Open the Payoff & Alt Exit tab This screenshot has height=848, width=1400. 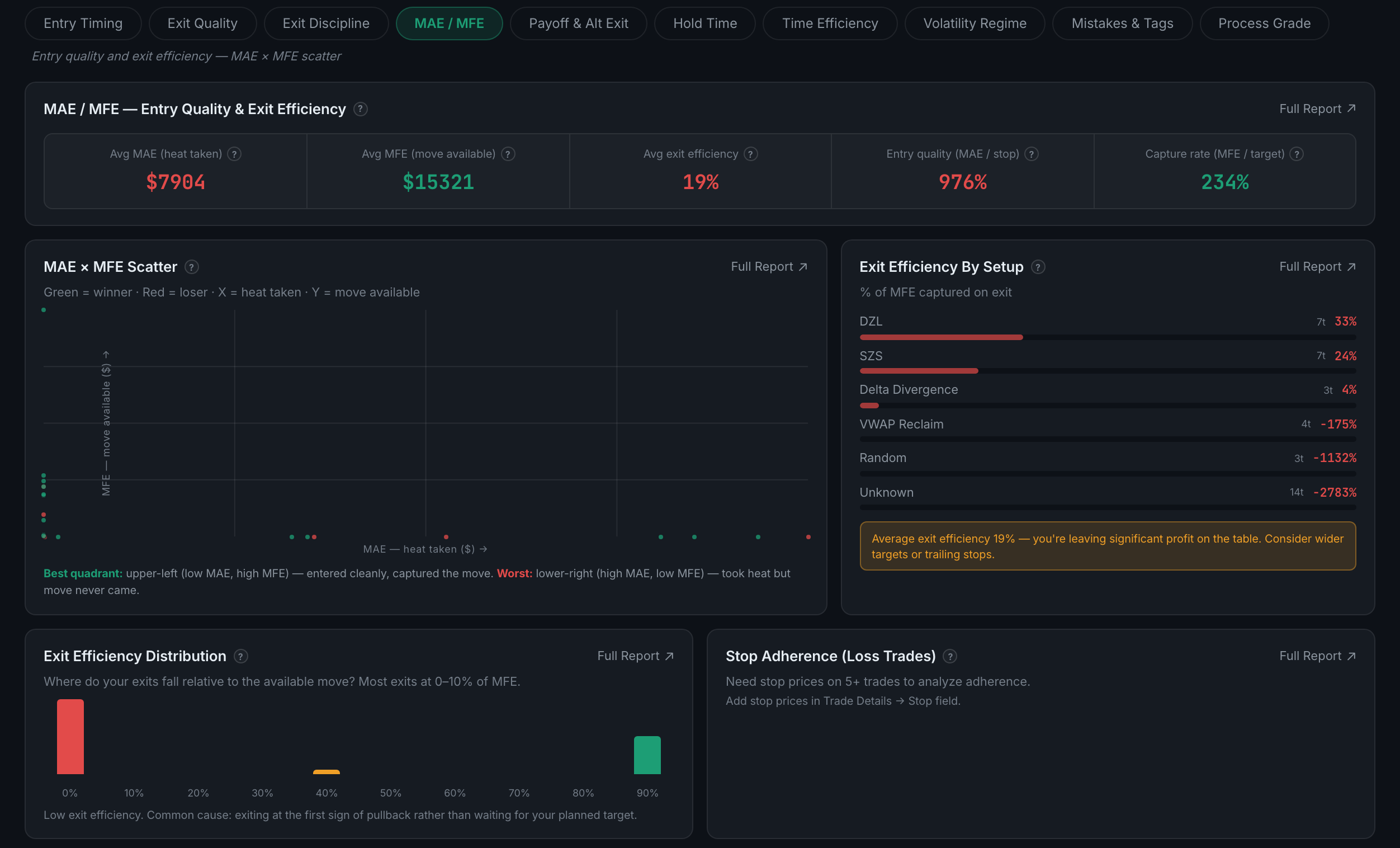[x=579, y=23]
